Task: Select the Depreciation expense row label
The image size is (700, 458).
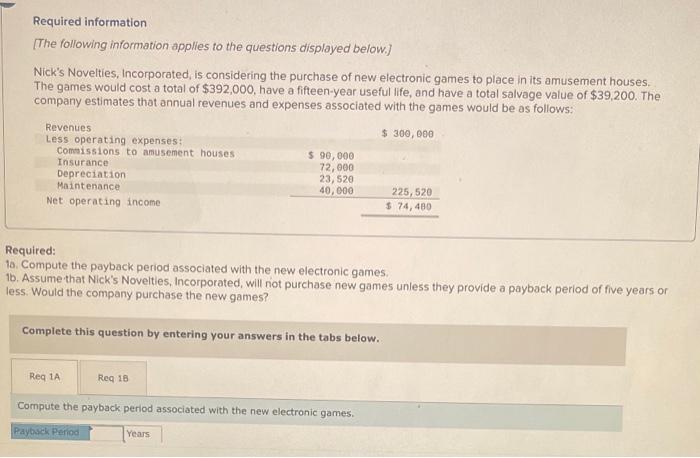Action: tap(91, 174)
